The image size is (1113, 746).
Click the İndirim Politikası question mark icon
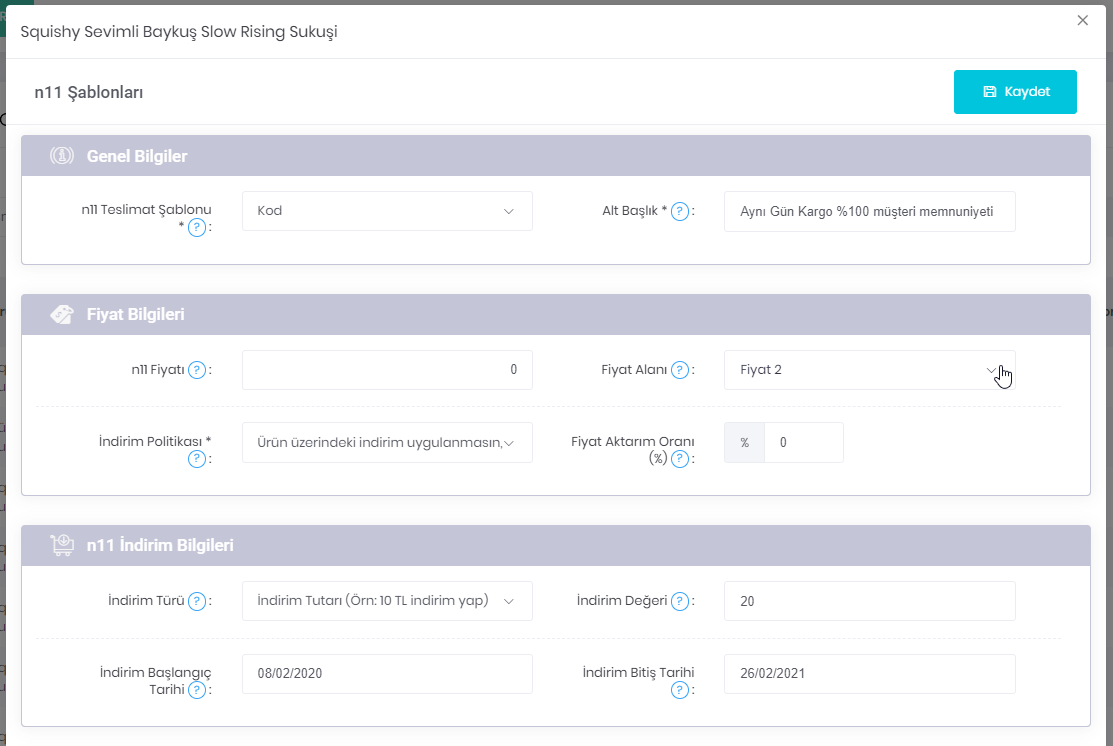(x=197, y=459)
